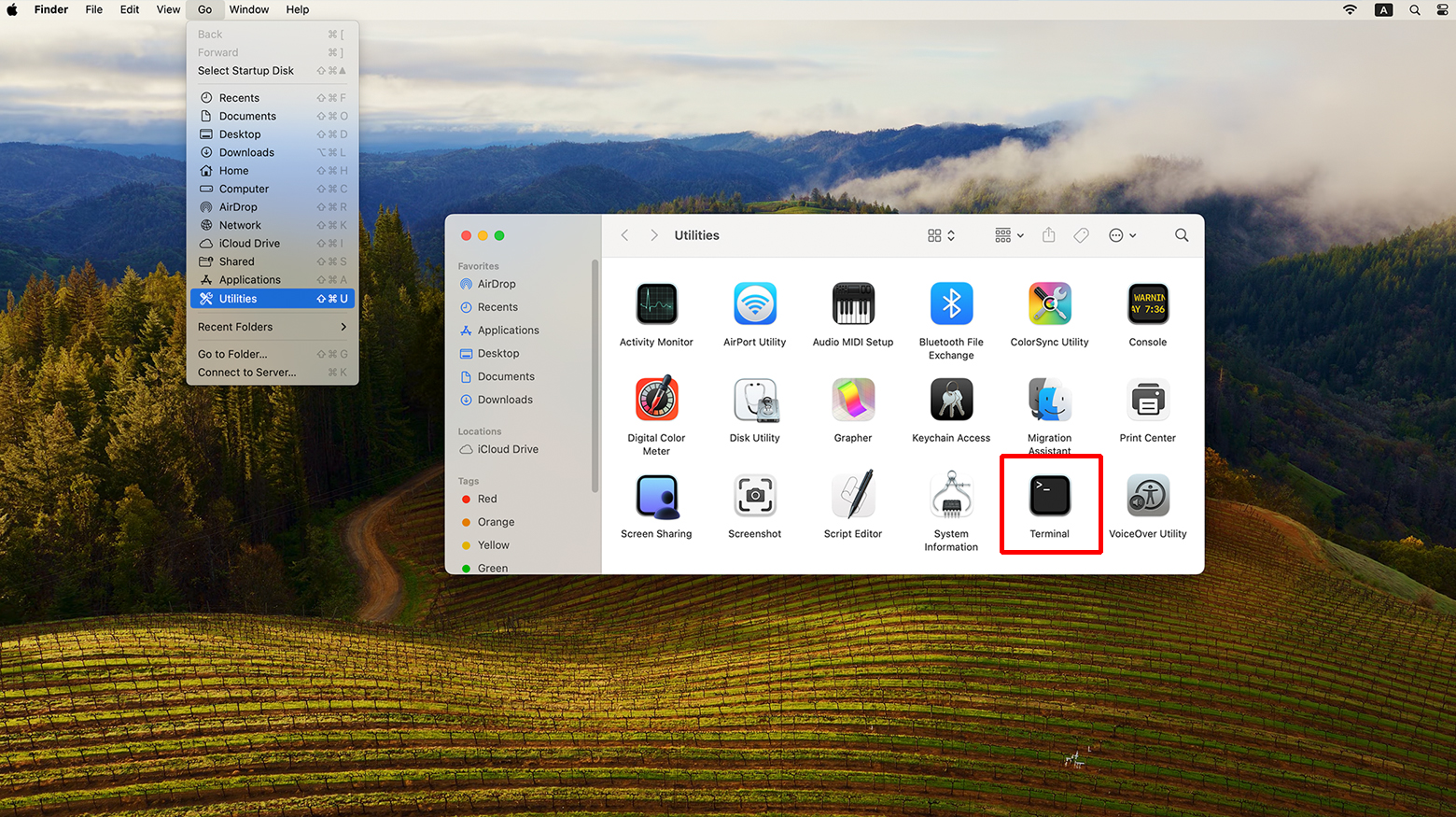Click the Share toolbar button
This screenshot has width=1456, height=817.
pyautogui.click(x=1048, y=235)
